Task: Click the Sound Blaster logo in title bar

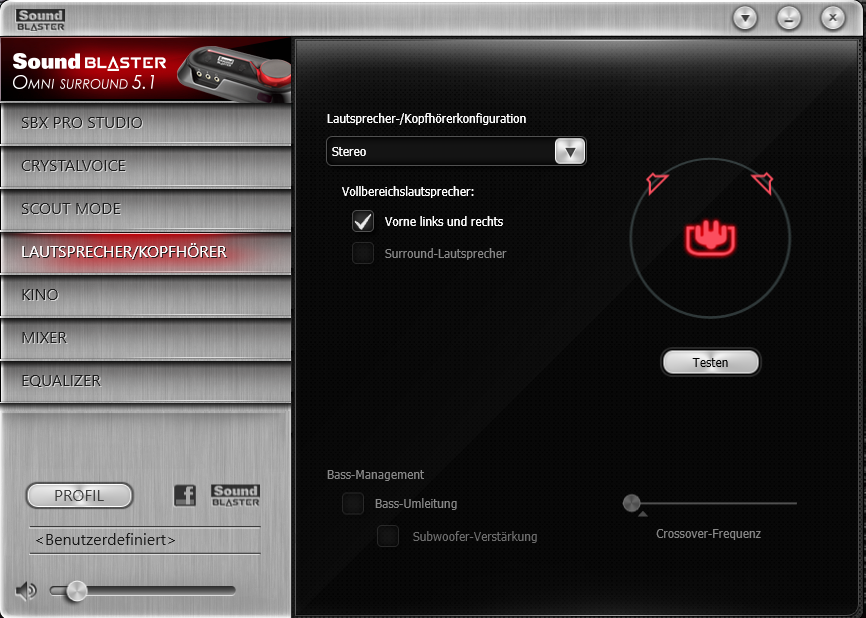Action: pos(40,20)
